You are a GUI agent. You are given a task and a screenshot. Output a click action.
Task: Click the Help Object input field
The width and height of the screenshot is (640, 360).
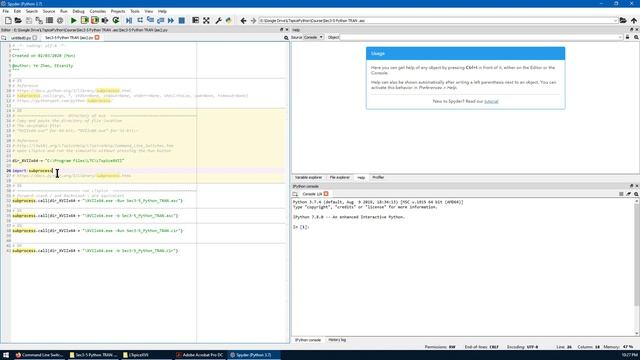(x=481, y=37)
